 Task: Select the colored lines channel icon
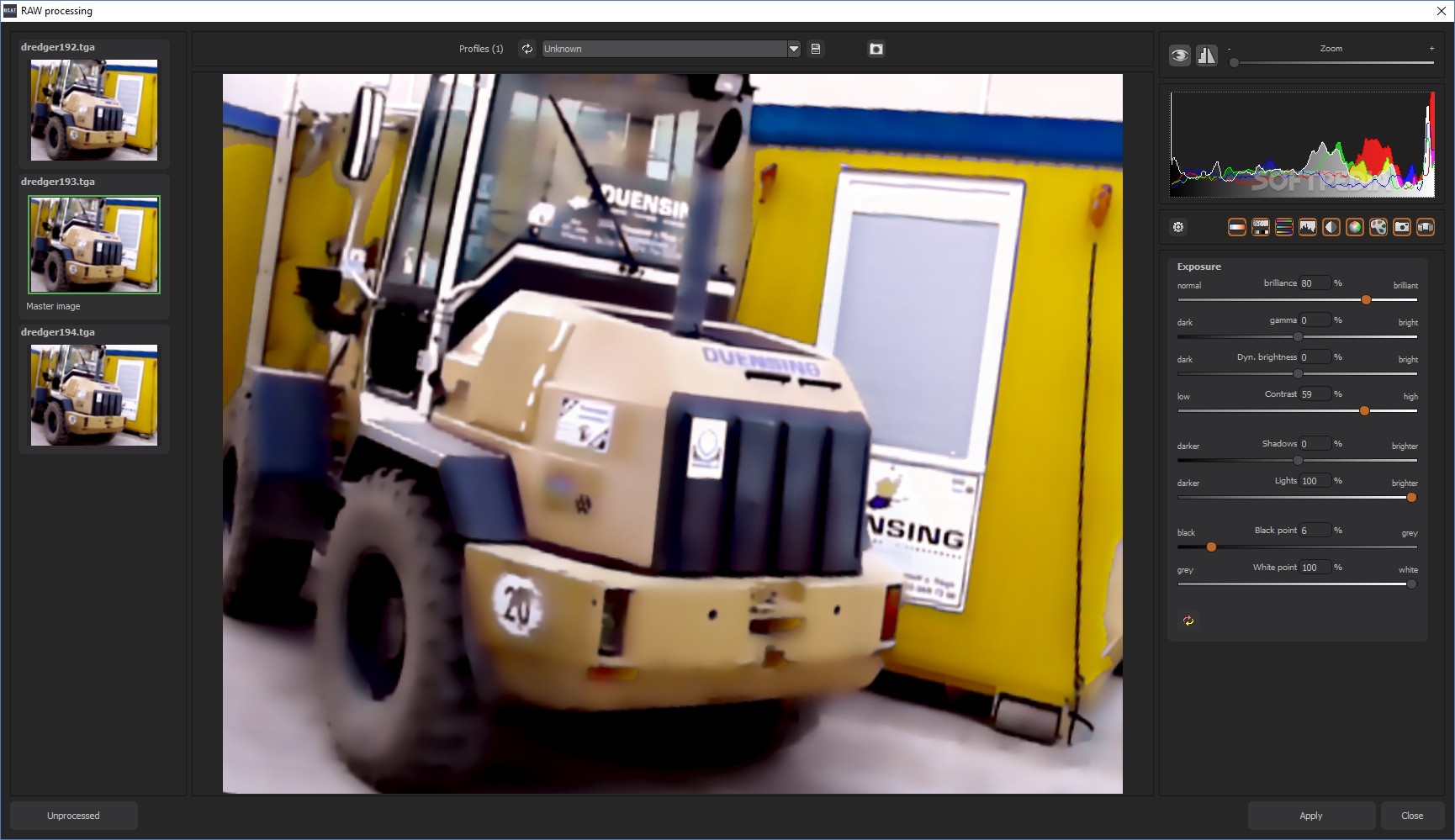(x=1284, y=227)
